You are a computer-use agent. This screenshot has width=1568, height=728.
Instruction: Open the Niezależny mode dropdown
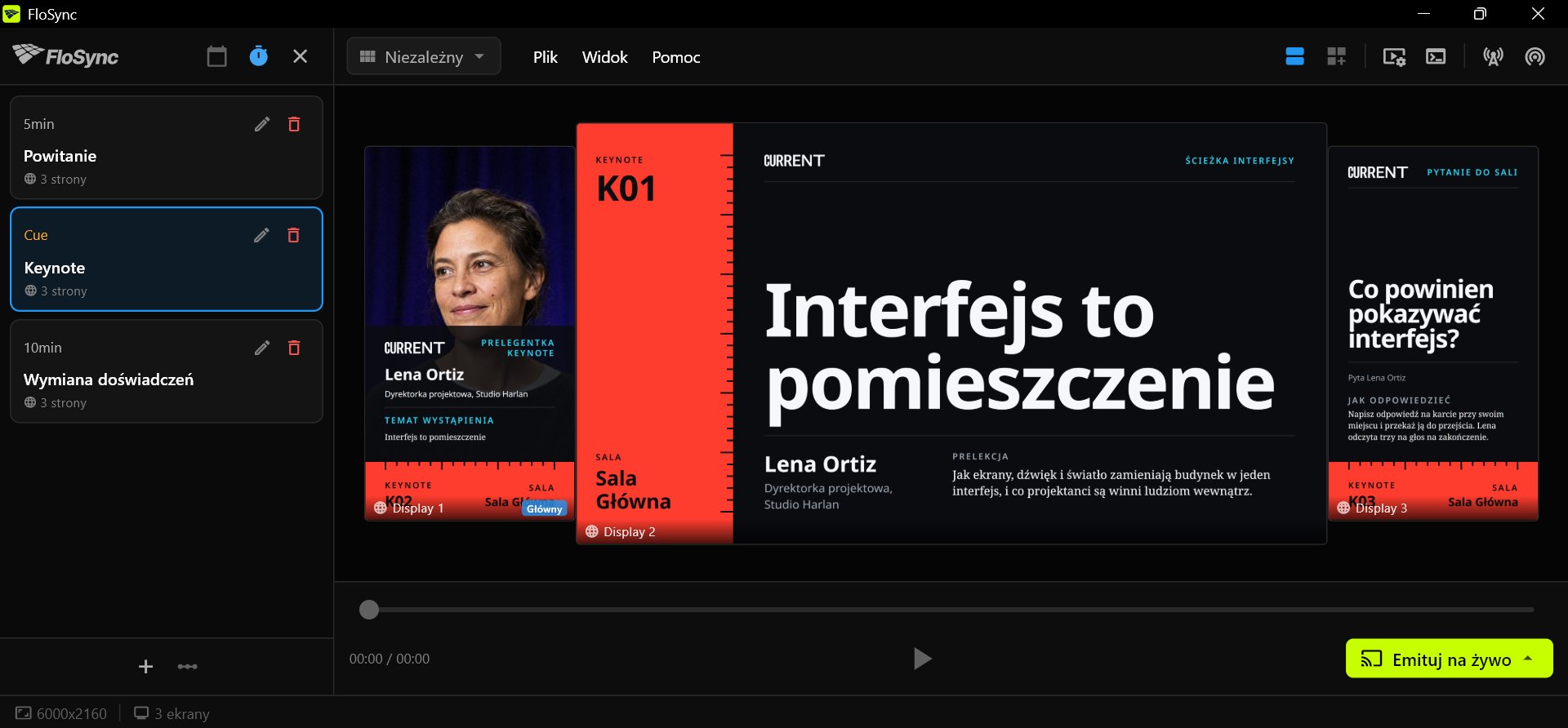424,56
